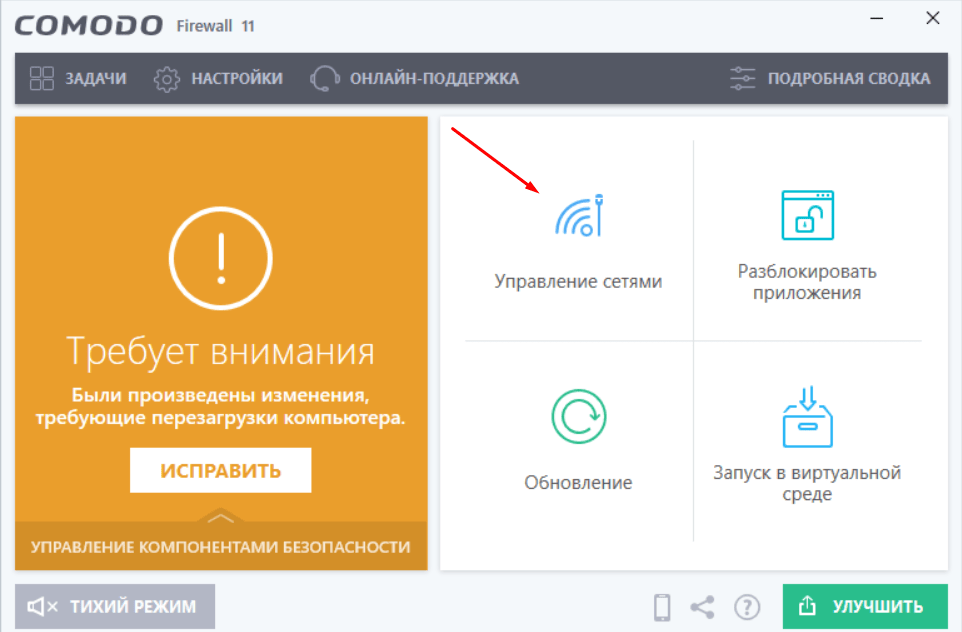
Task: Click the mobile phone icon
Action: point(661,606)
